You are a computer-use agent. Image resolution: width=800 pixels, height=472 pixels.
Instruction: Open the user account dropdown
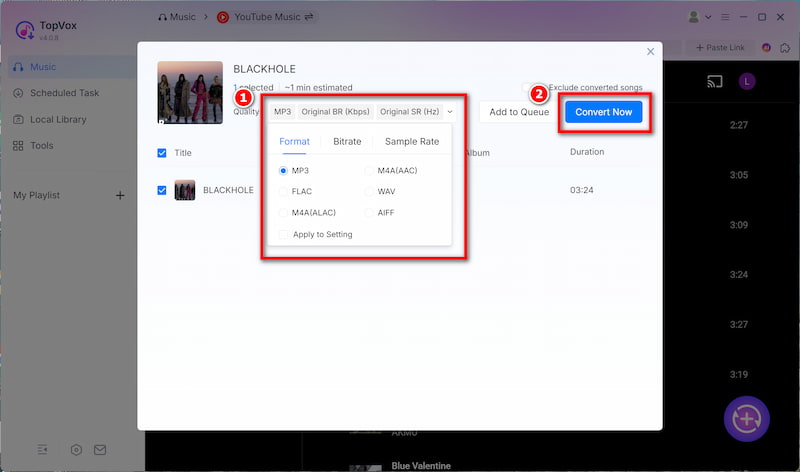pos(699,17)
